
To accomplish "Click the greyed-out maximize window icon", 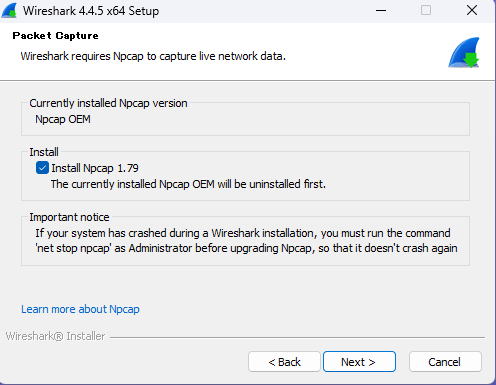I will pyautogui.click(x=426, y=10).
